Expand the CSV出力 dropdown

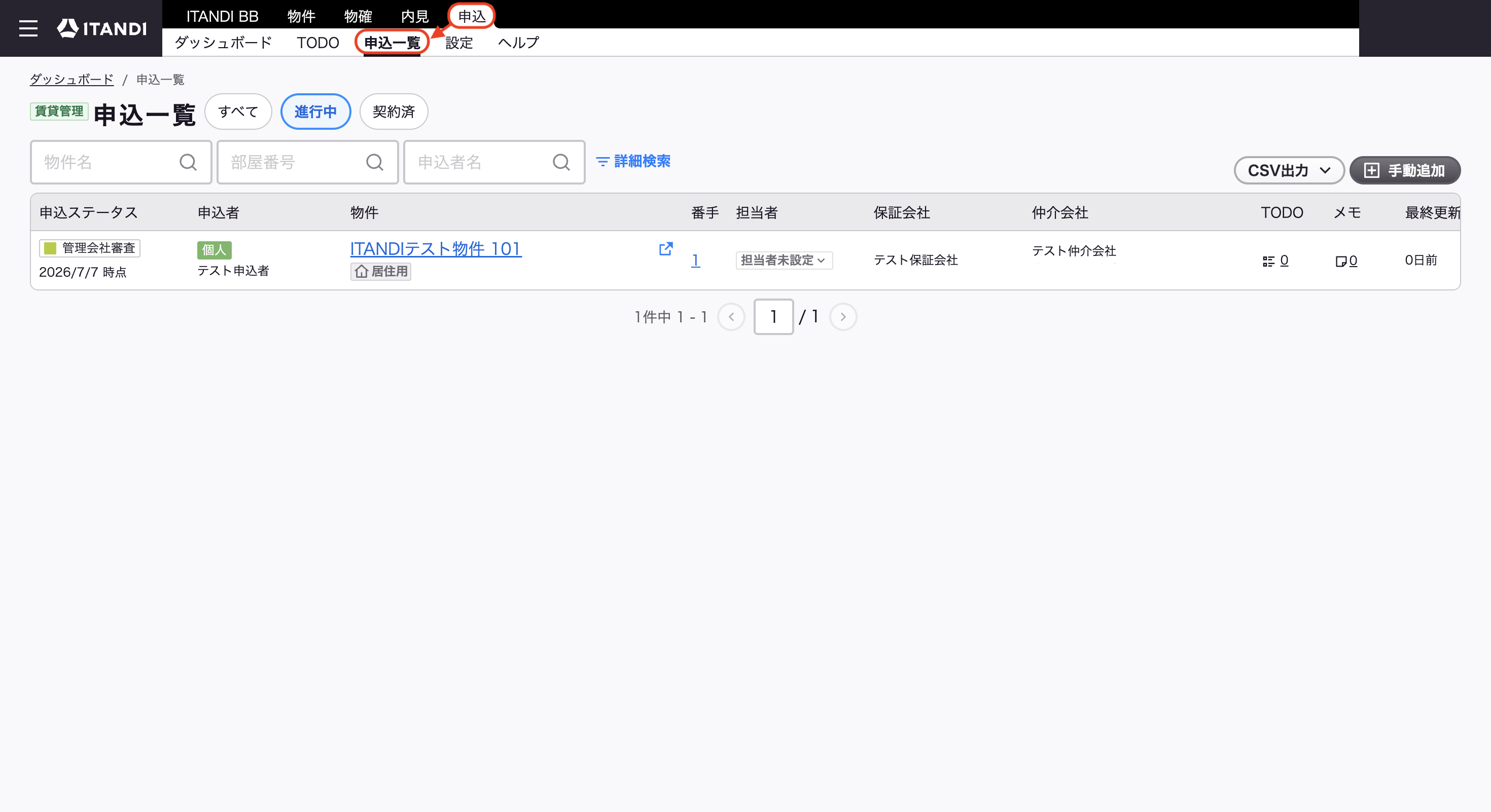point(1289,171)
